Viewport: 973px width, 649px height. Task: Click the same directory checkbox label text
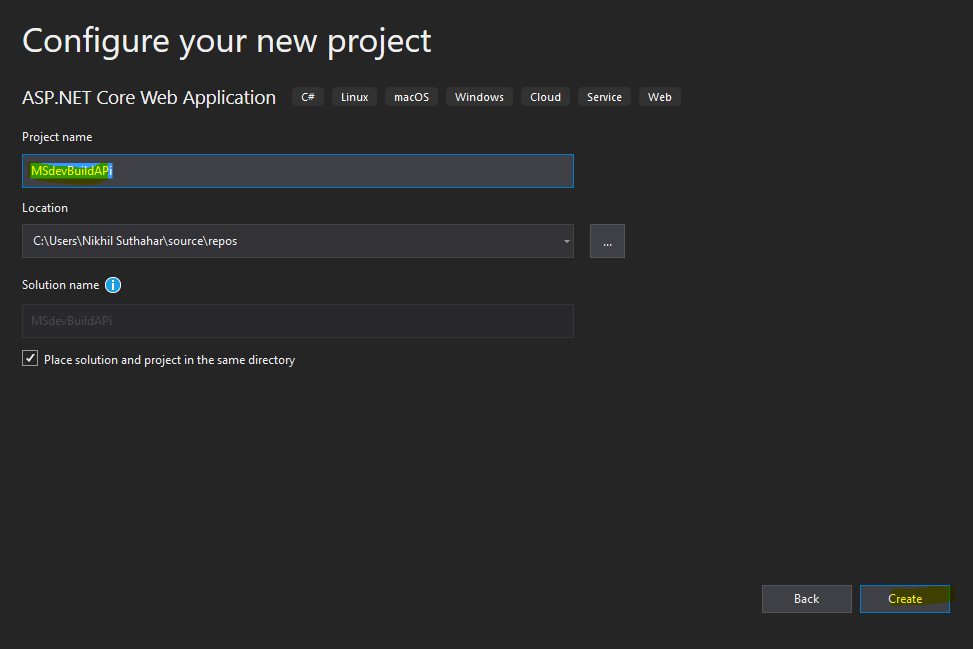(169, 360)
